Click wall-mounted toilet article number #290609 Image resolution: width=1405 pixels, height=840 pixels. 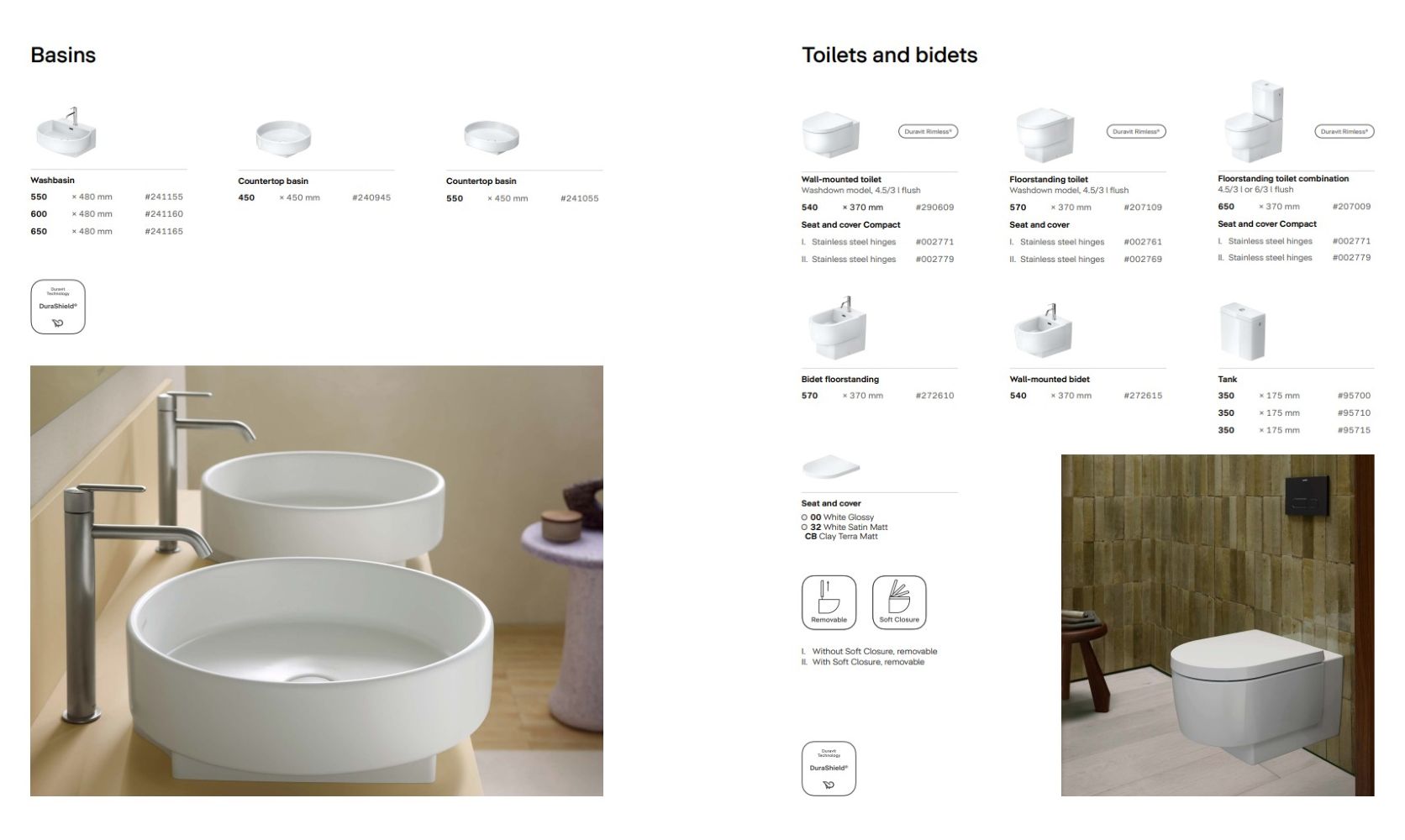pos(934,207)
